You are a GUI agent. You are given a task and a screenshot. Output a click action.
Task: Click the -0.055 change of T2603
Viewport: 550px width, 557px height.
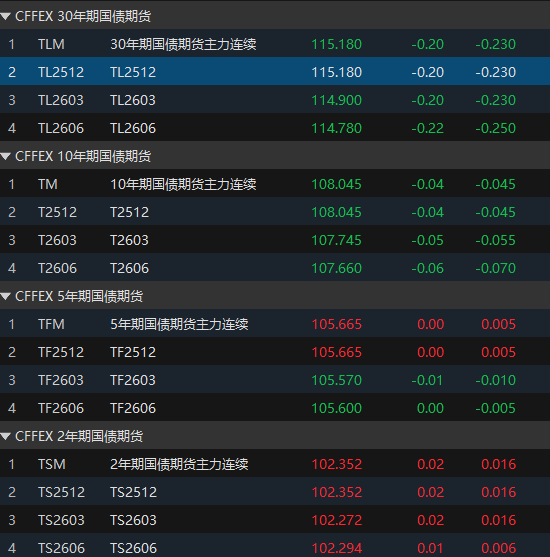tap(495, 240)
